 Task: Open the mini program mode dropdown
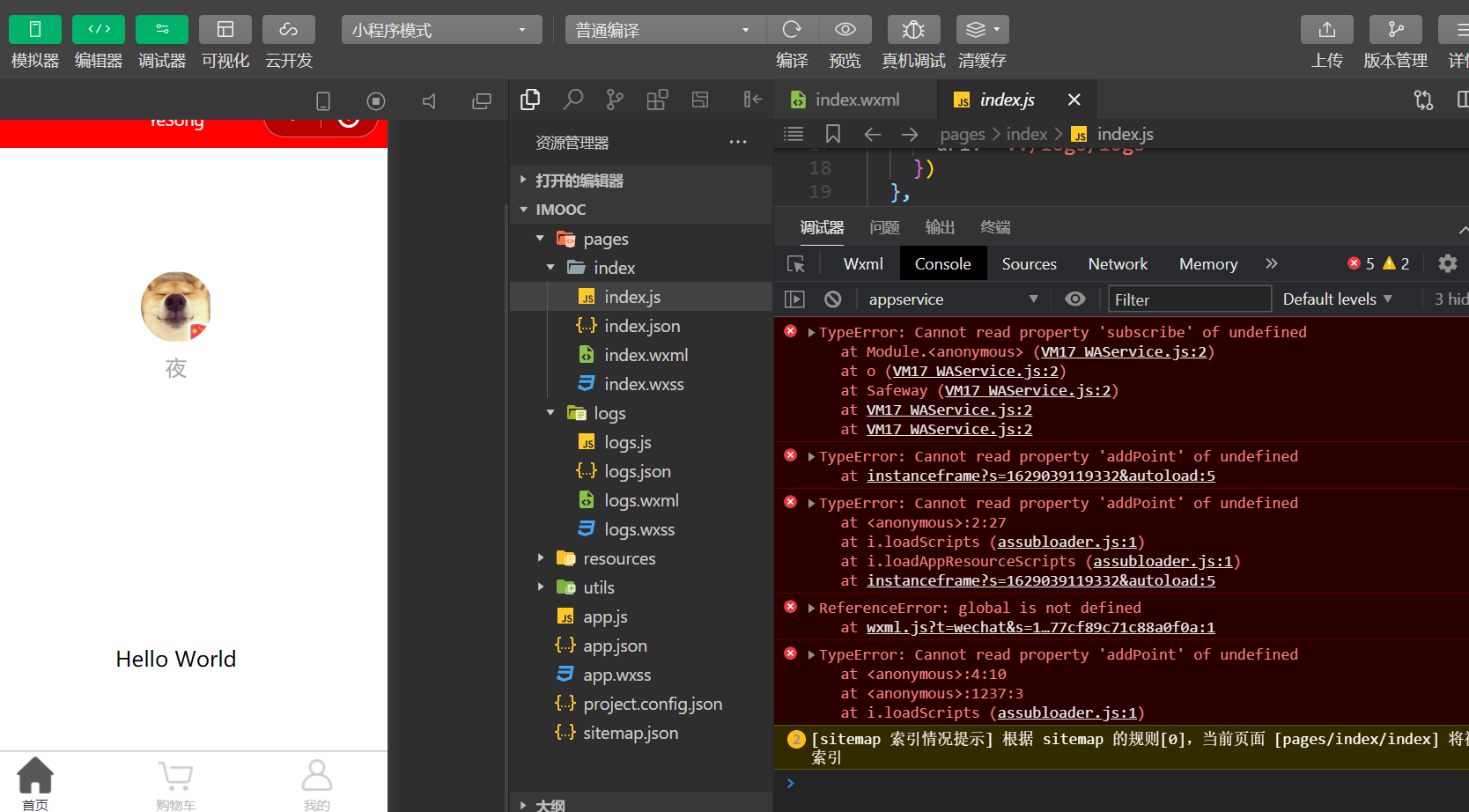point(441,30)
